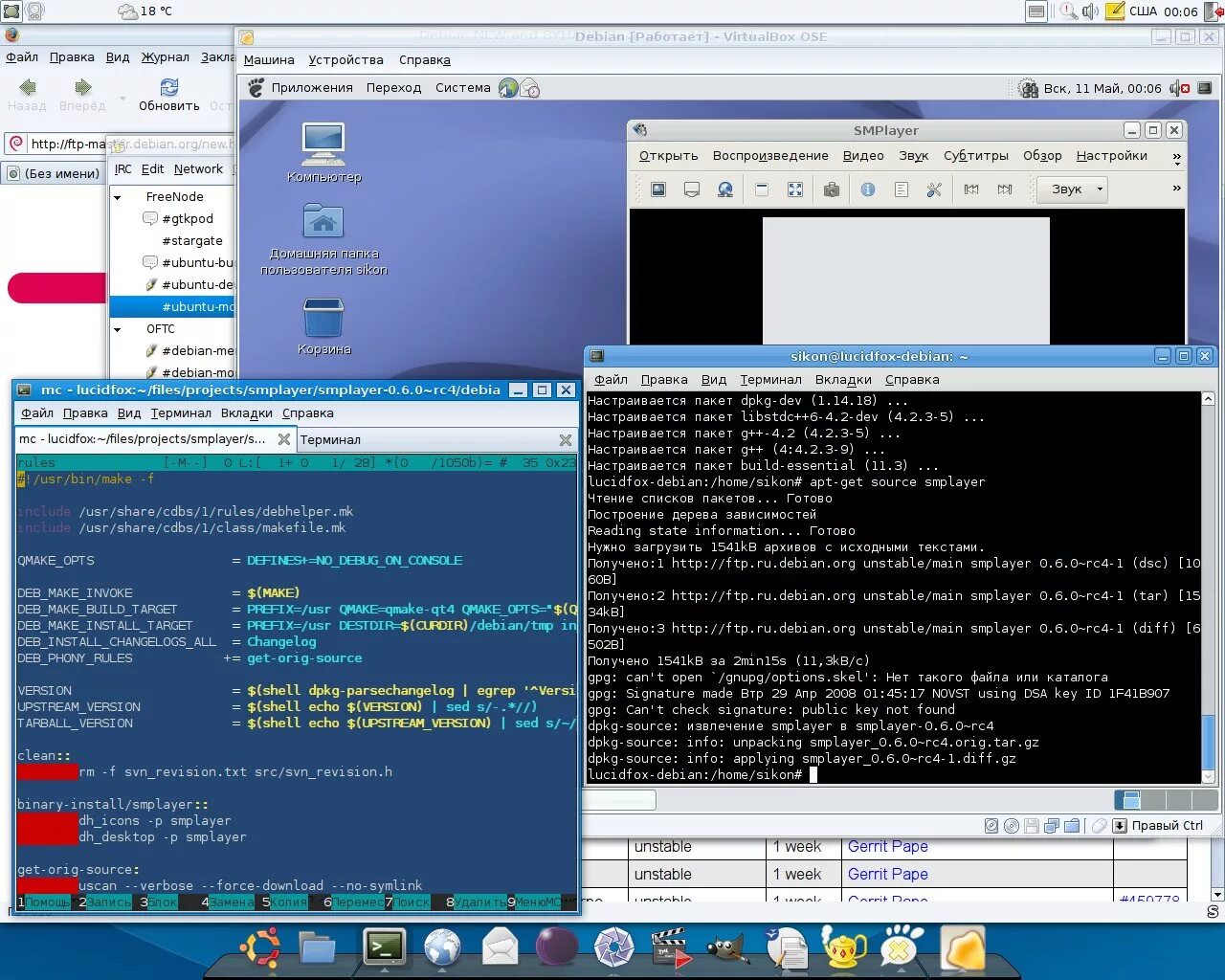Click the США keyboard layout indicator
This screenshot has width=1225, height=980.
pyautogui.click(x=1143, y=11)
